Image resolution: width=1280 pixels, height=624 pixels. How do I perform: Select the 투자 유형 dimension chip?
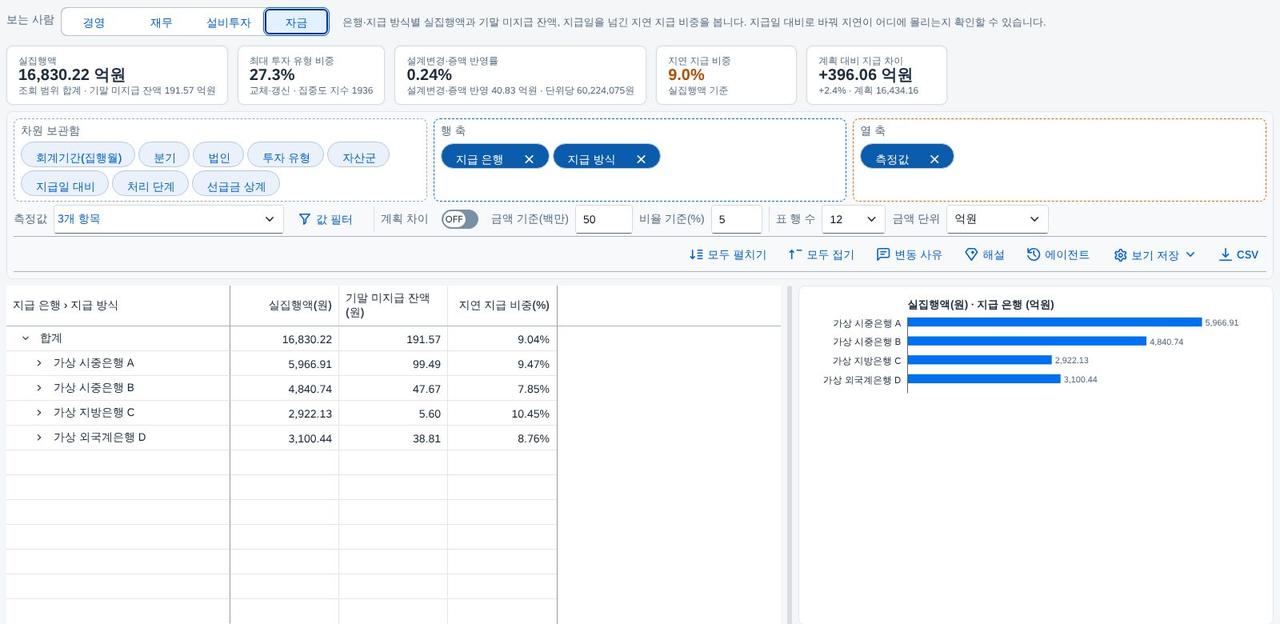click(x=286, y=157)
